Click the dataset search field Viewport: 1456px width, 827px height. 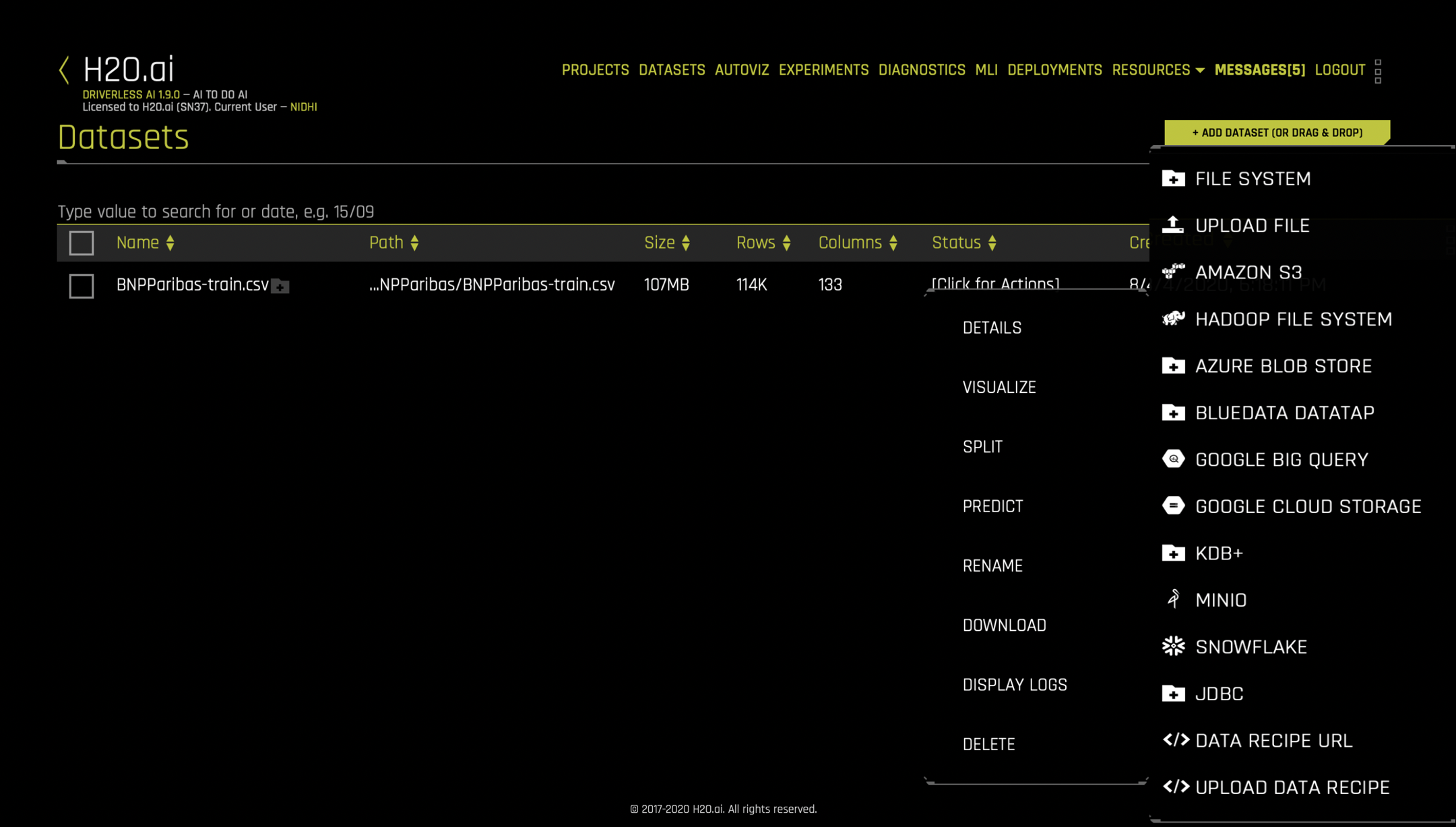270,211
